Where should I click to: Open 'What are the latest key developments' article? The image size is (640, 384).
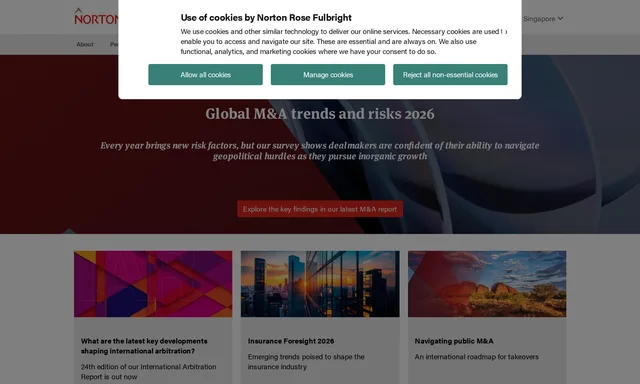click(x=144, y=346)
